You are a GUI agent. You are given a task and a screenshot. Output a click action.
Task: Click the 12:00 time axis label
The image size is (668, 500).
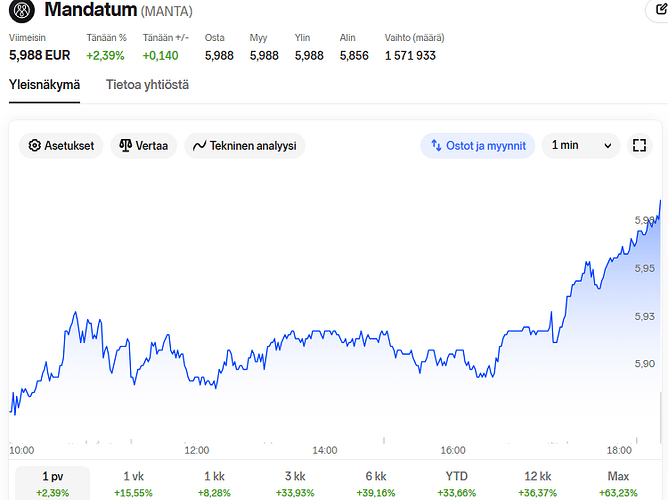tap(197, 450)
